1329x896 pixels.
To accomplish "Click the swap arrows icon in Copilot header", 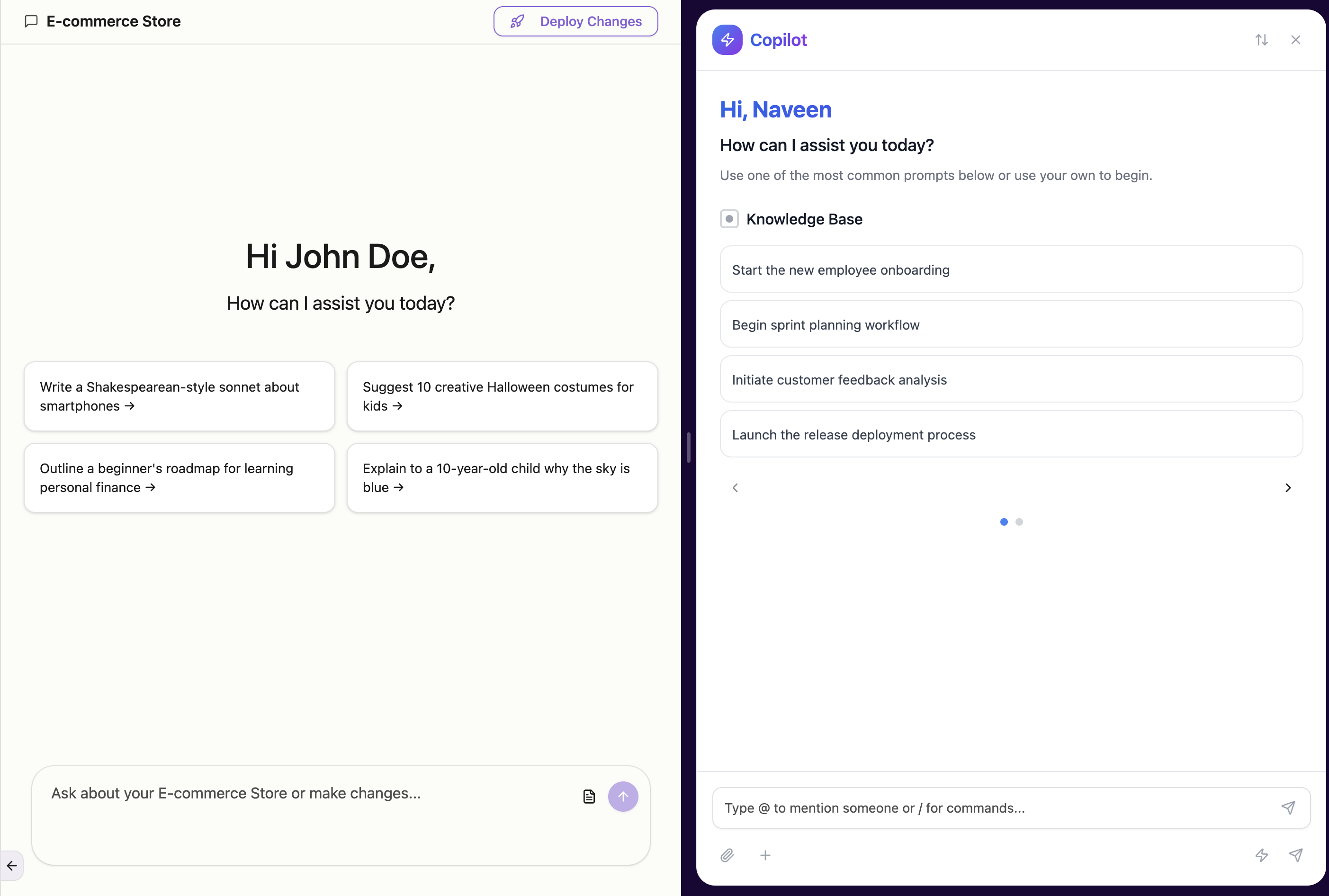I will click(x=1262, y=40).
